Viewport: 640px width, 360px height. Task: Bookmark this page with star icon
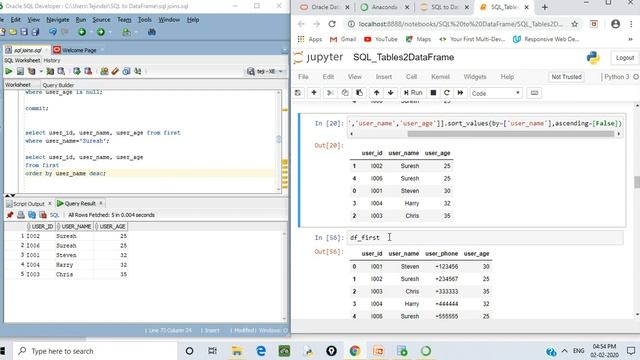pyautogui.click(x=575, y=24)
